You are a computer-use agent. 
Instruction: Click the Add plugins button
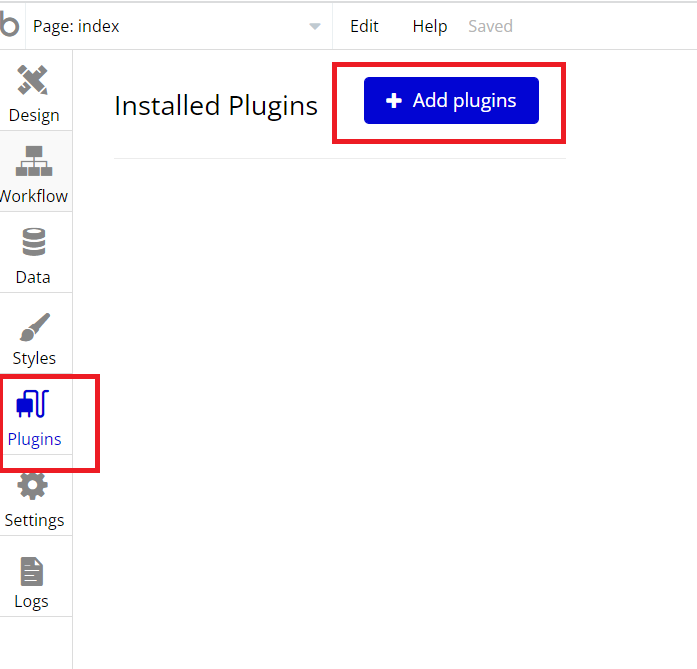[x=451, y=100]
